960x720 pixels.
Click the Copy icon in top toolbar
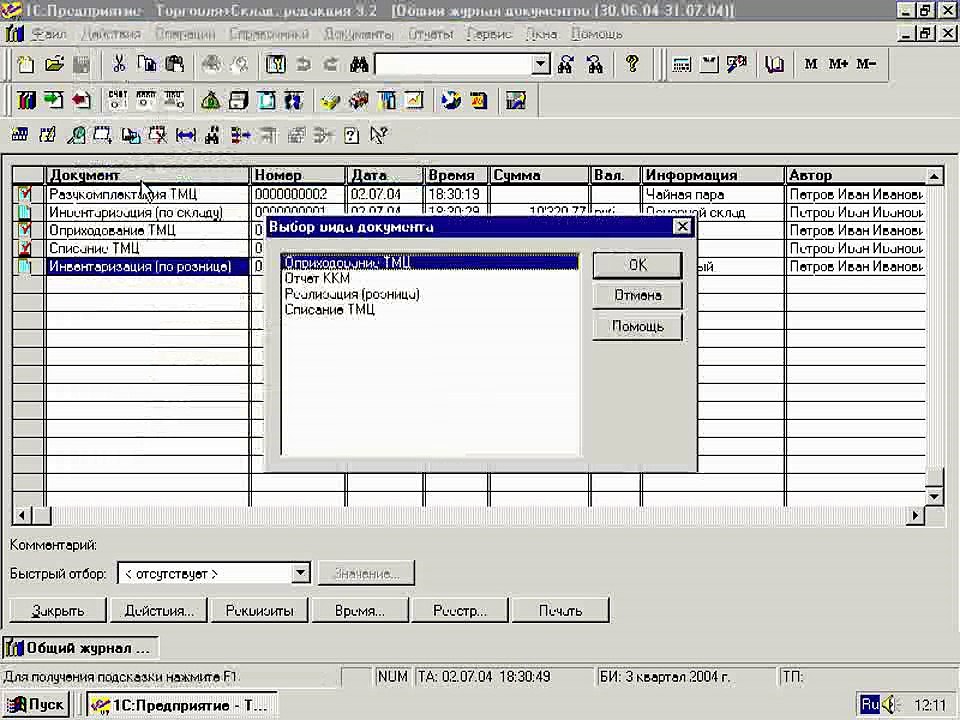click(x=147, y=64)
